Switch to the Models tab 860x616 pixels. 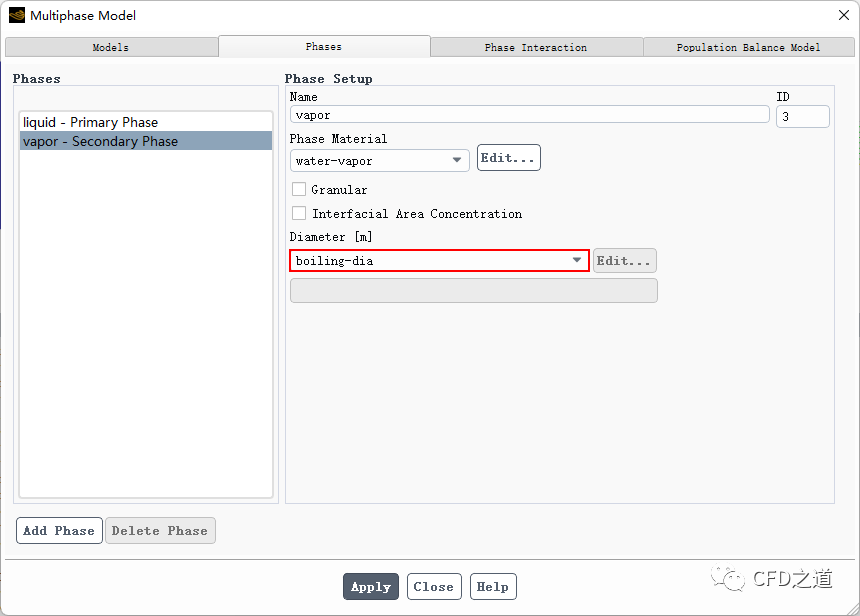pyautogui.click(x=111, y=47)
